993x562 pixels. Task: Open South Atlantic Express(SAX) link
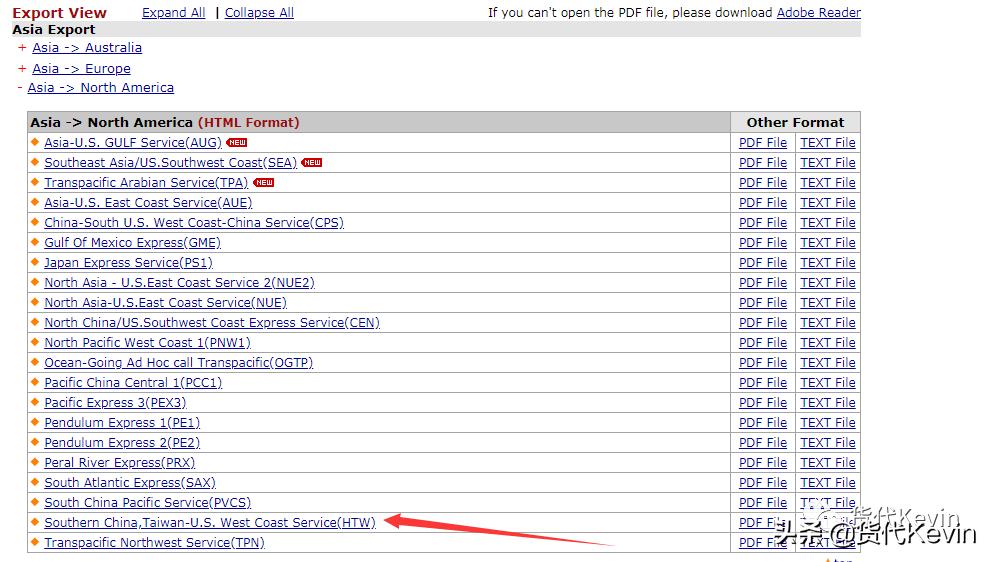[x=130, y=483]
